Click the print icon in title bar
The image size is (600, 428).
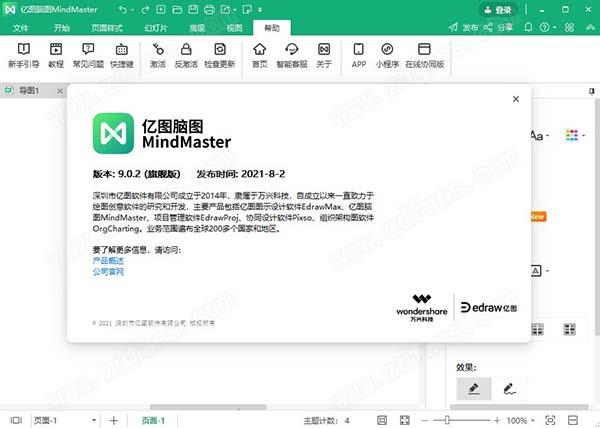tap(209, 10)
